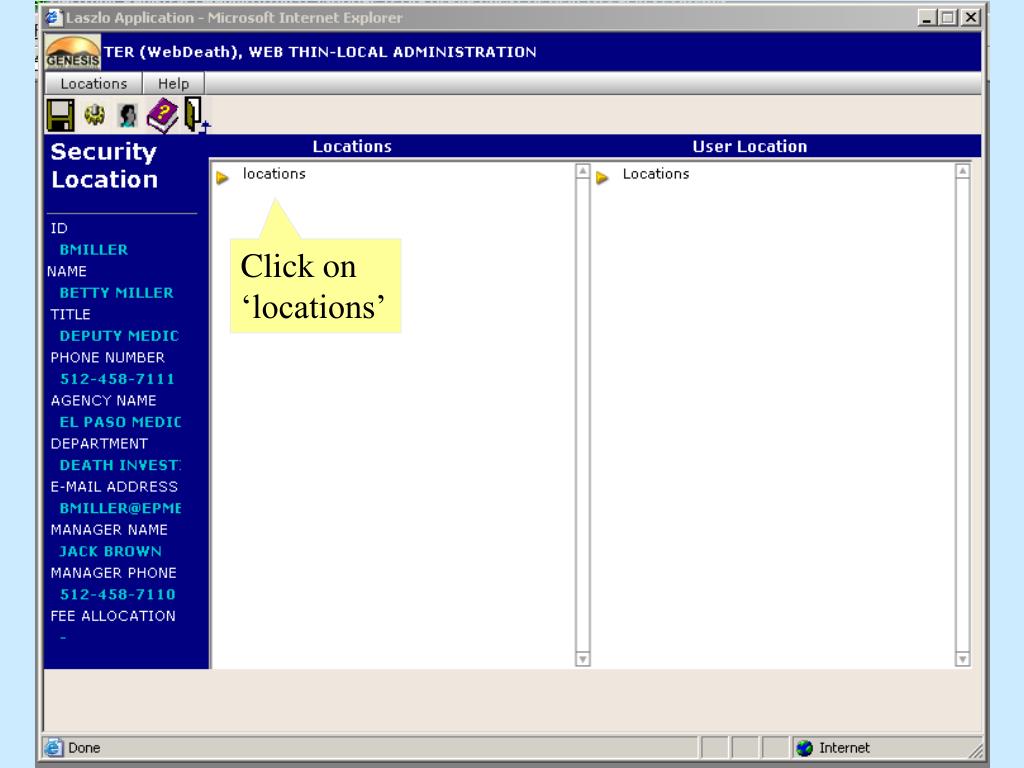Click department value DEATH INVEST
This screenshot has height=768, width=1024.
tap(120, 465)
